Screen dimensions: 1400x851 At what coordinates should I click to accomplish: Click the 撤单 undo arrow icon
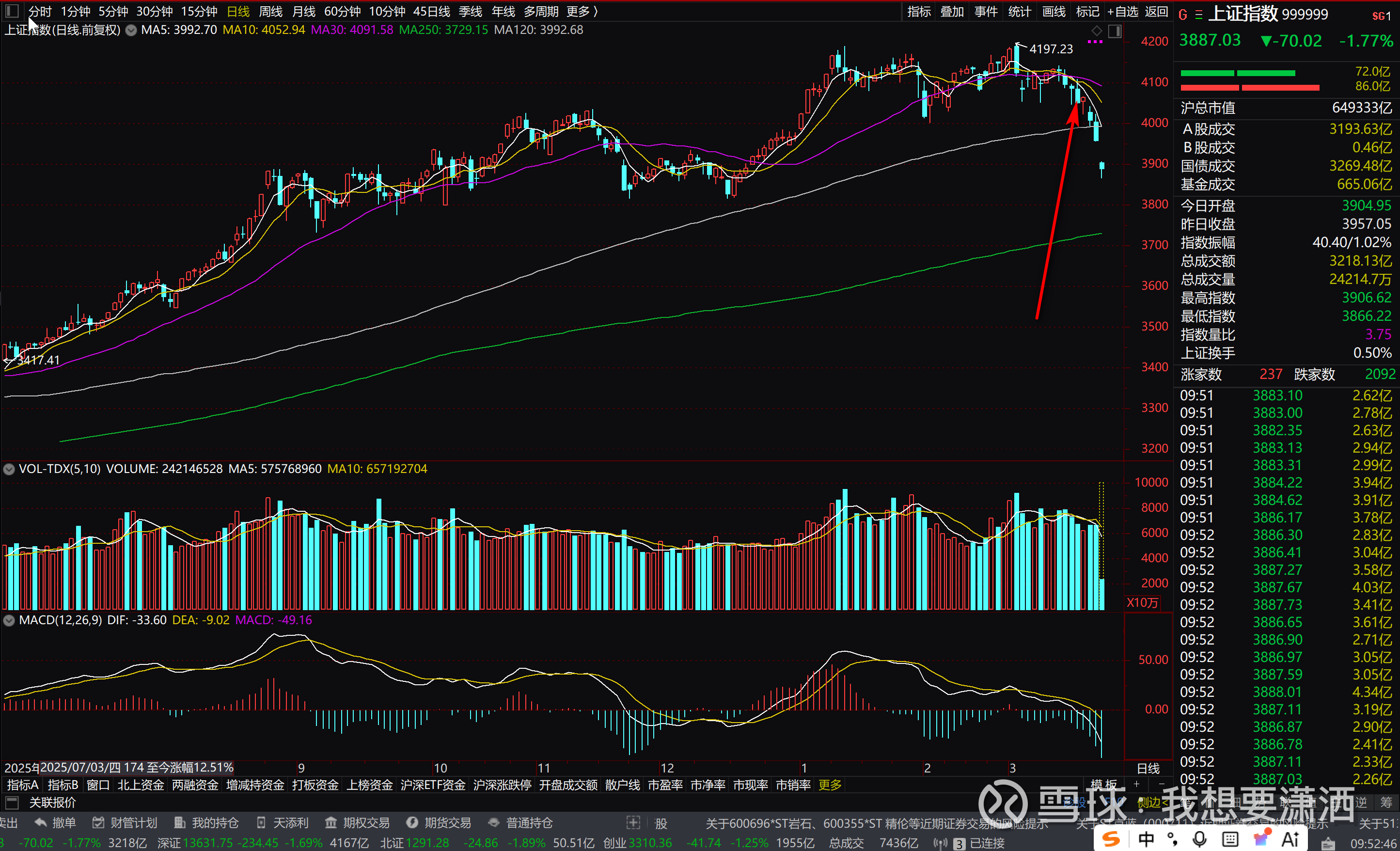coord(41,822)
